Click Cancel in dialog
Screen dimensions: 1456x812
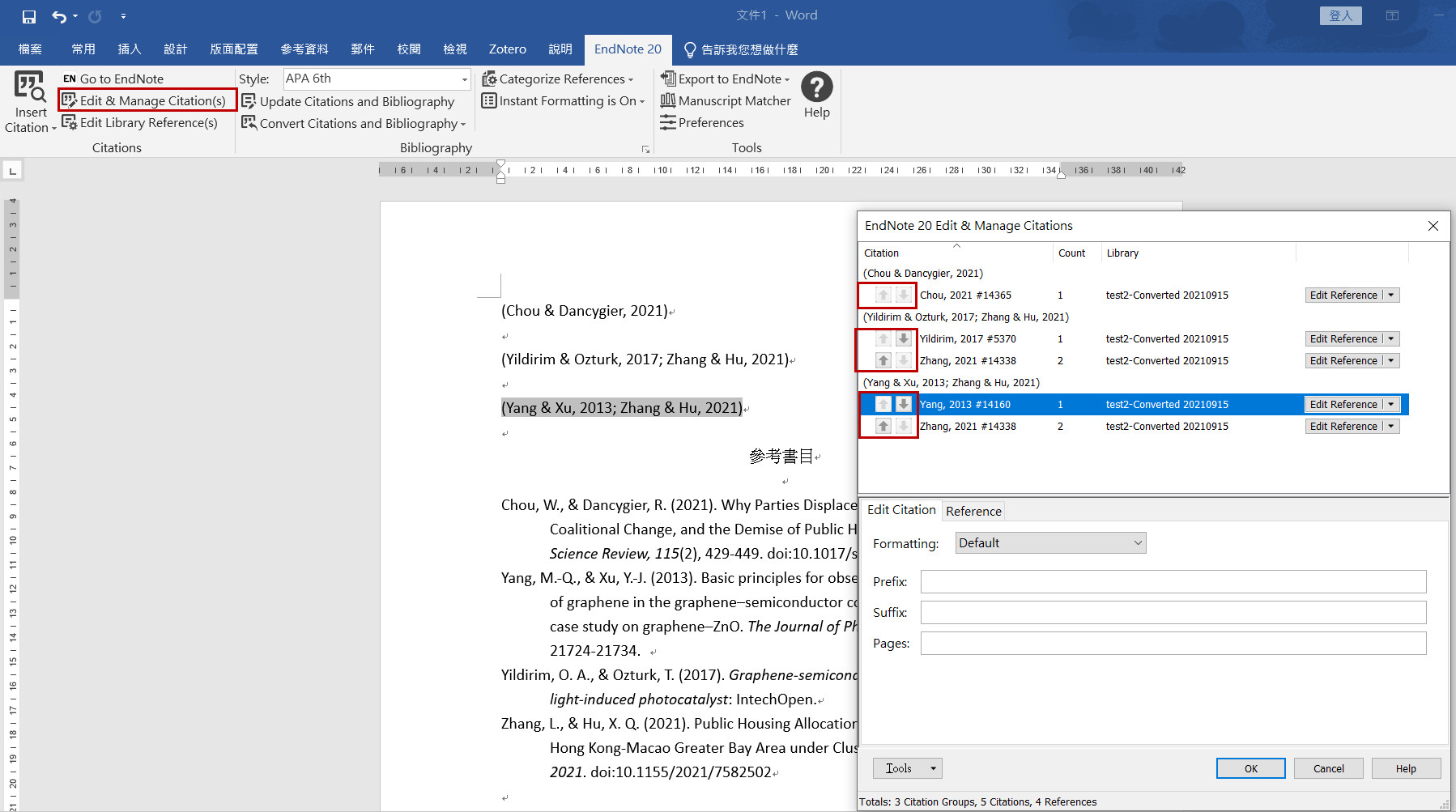click(1328, 768)
